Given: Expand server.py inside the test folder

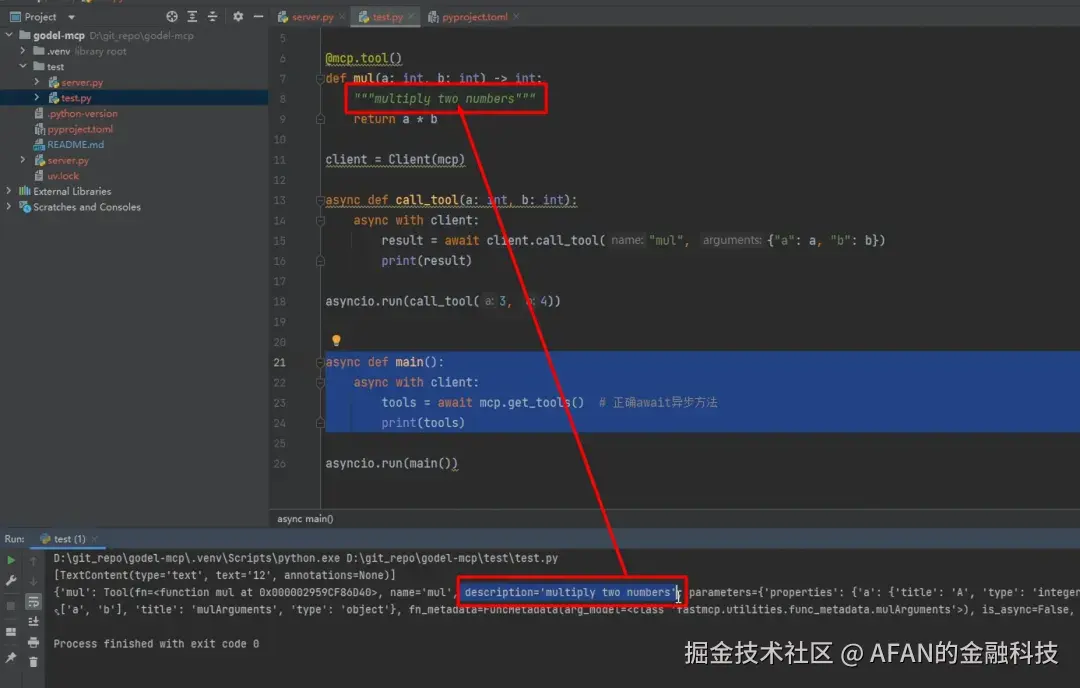Looking at the screenshot, I should tap(37, 82).
